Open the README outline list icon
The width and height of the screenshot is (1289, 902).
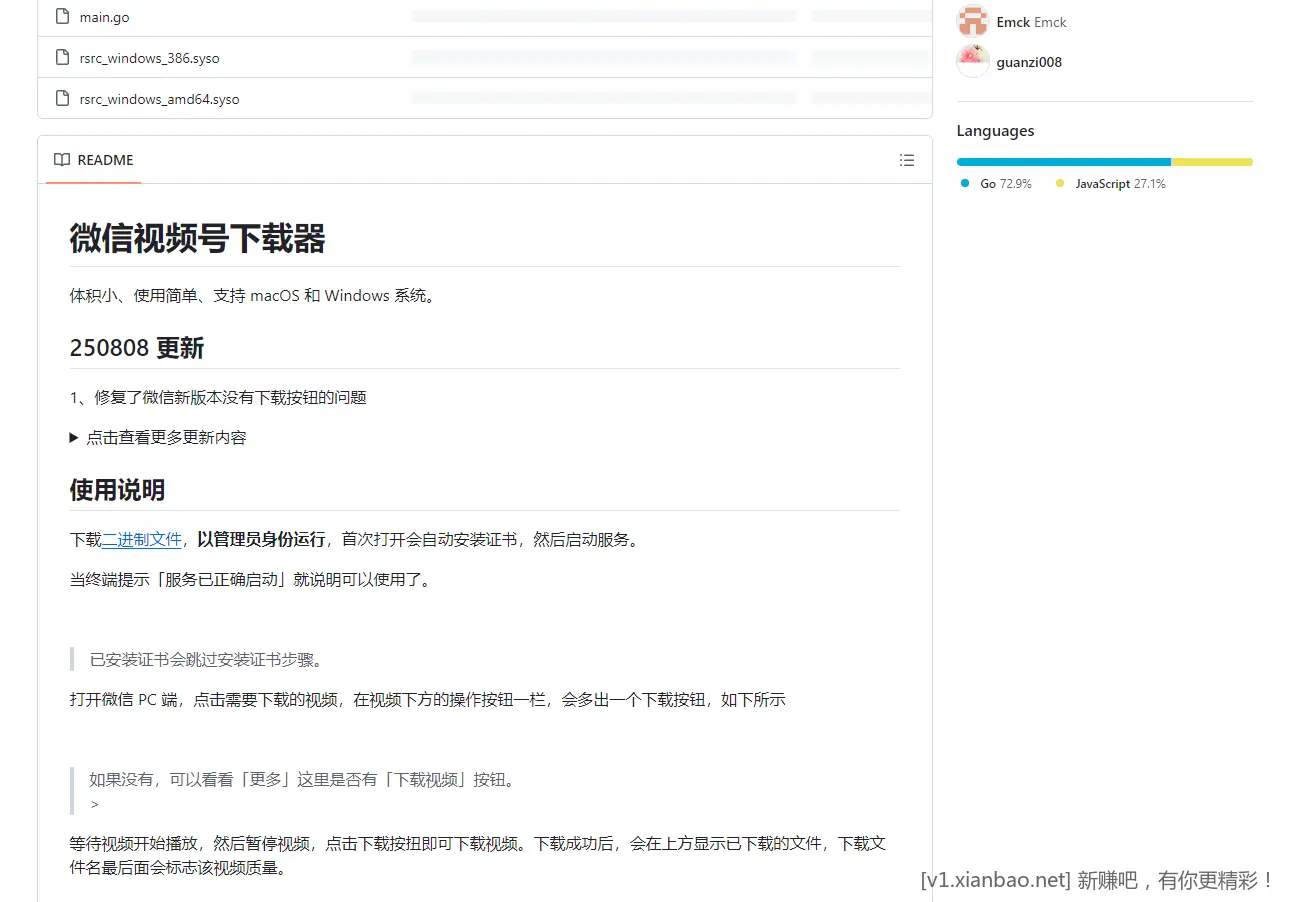tap(907, 160)
